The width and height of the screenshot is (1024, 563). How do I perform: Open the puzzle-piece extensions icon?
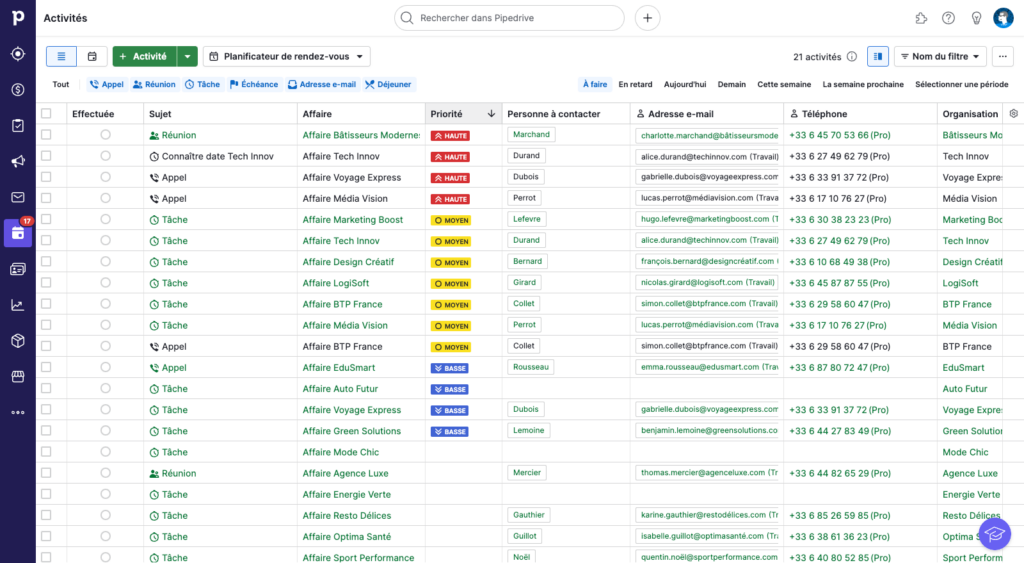coord(921,18)
